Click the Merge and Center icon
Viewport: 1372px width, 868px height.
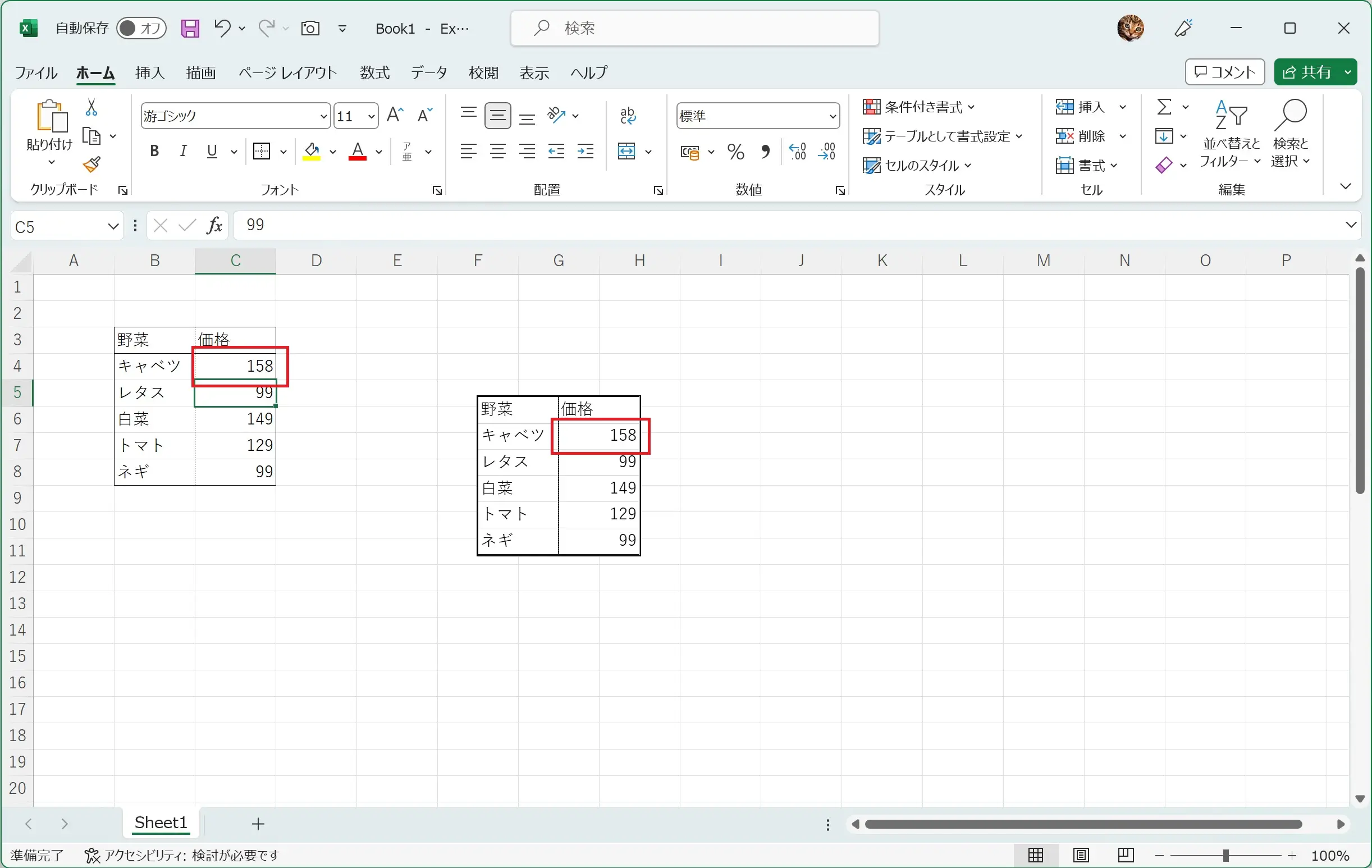[x=626, y=152]
